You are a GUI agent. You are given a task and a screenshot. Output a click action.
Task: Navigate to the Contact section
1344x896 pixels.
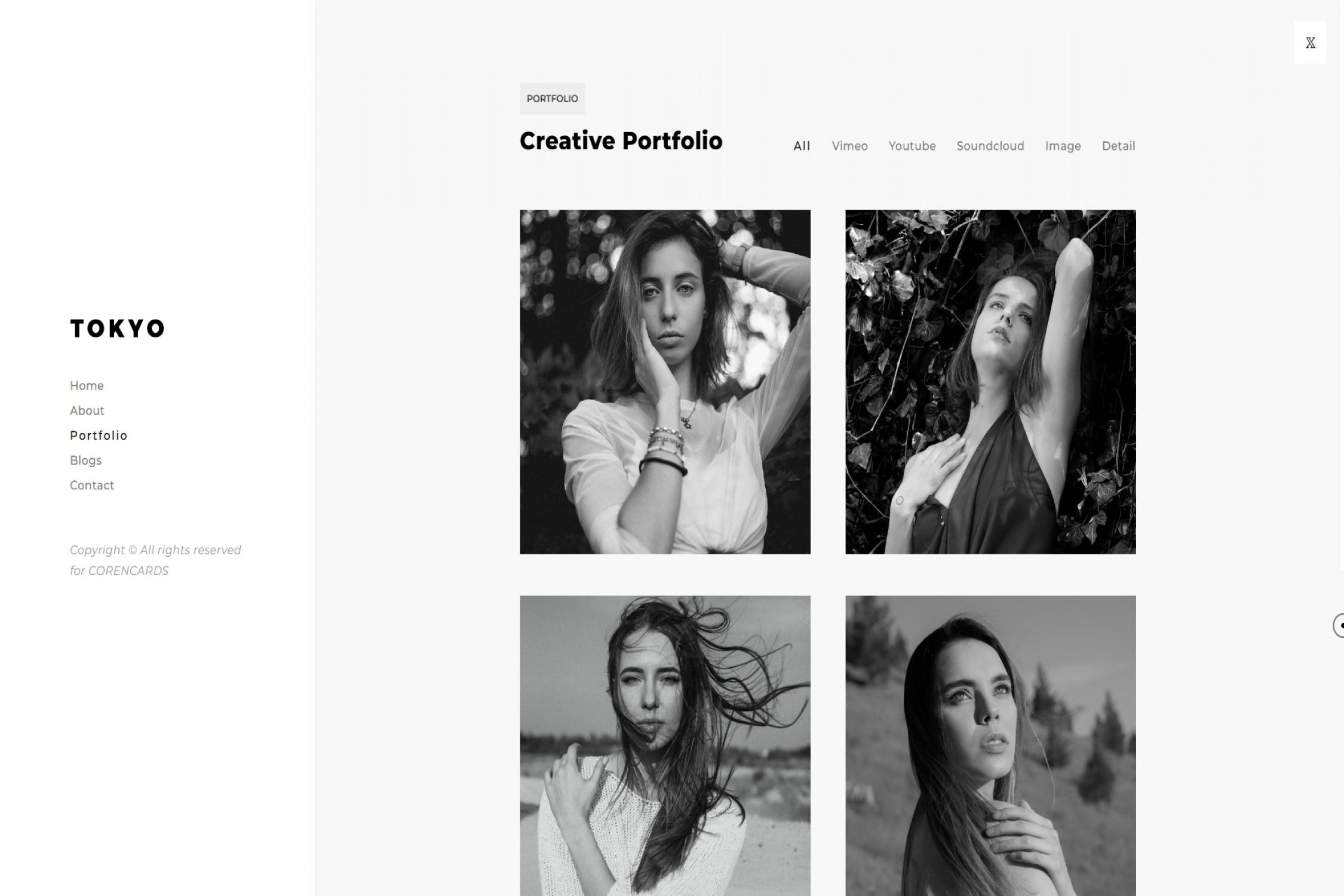pyautogui.click(x=92, y=486)
